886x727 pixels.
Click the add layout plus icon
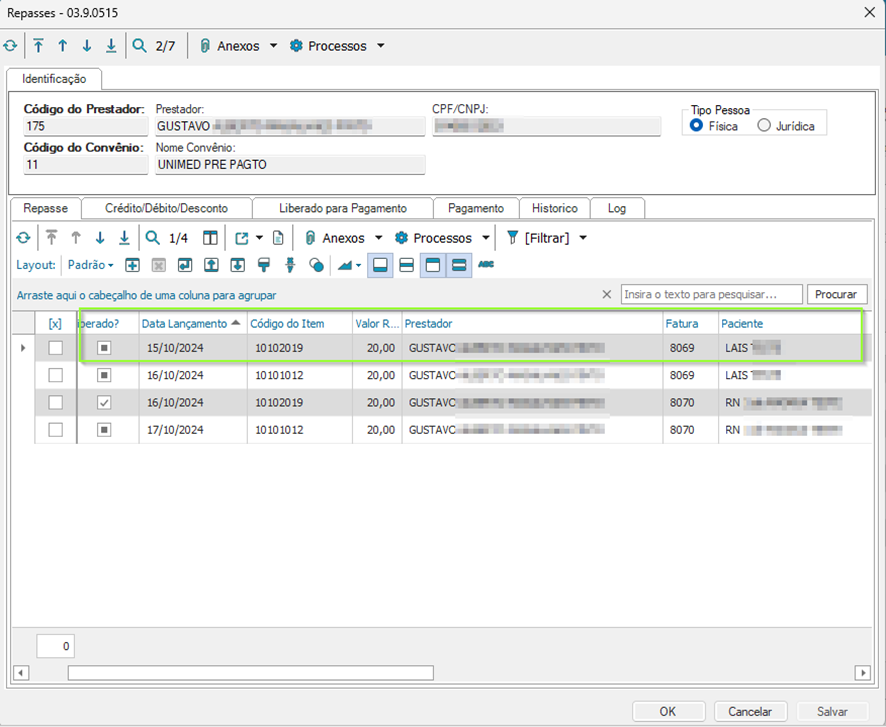click(x=132, y=265)
